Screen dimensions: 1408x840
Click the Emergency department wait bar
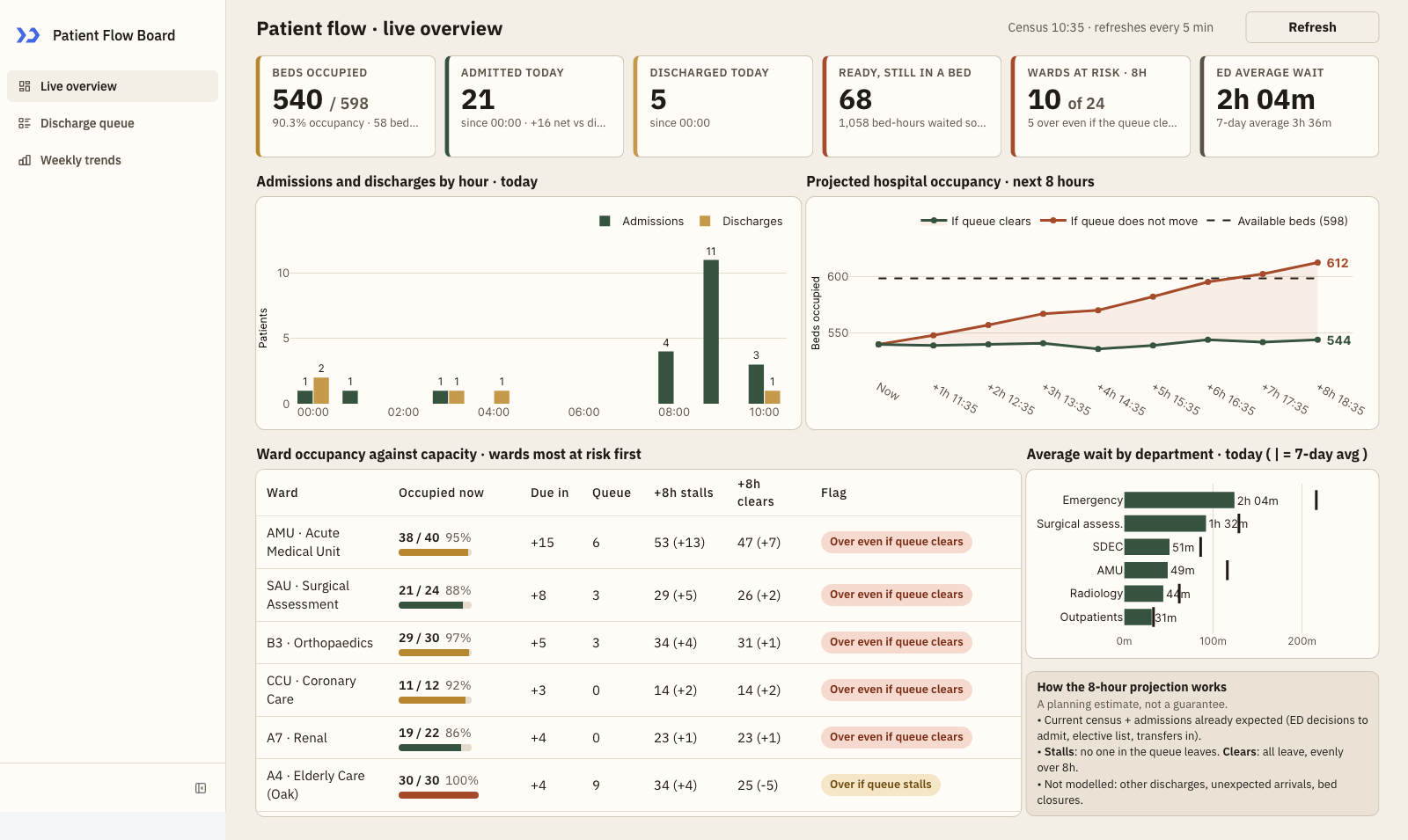coord(1179,500)
